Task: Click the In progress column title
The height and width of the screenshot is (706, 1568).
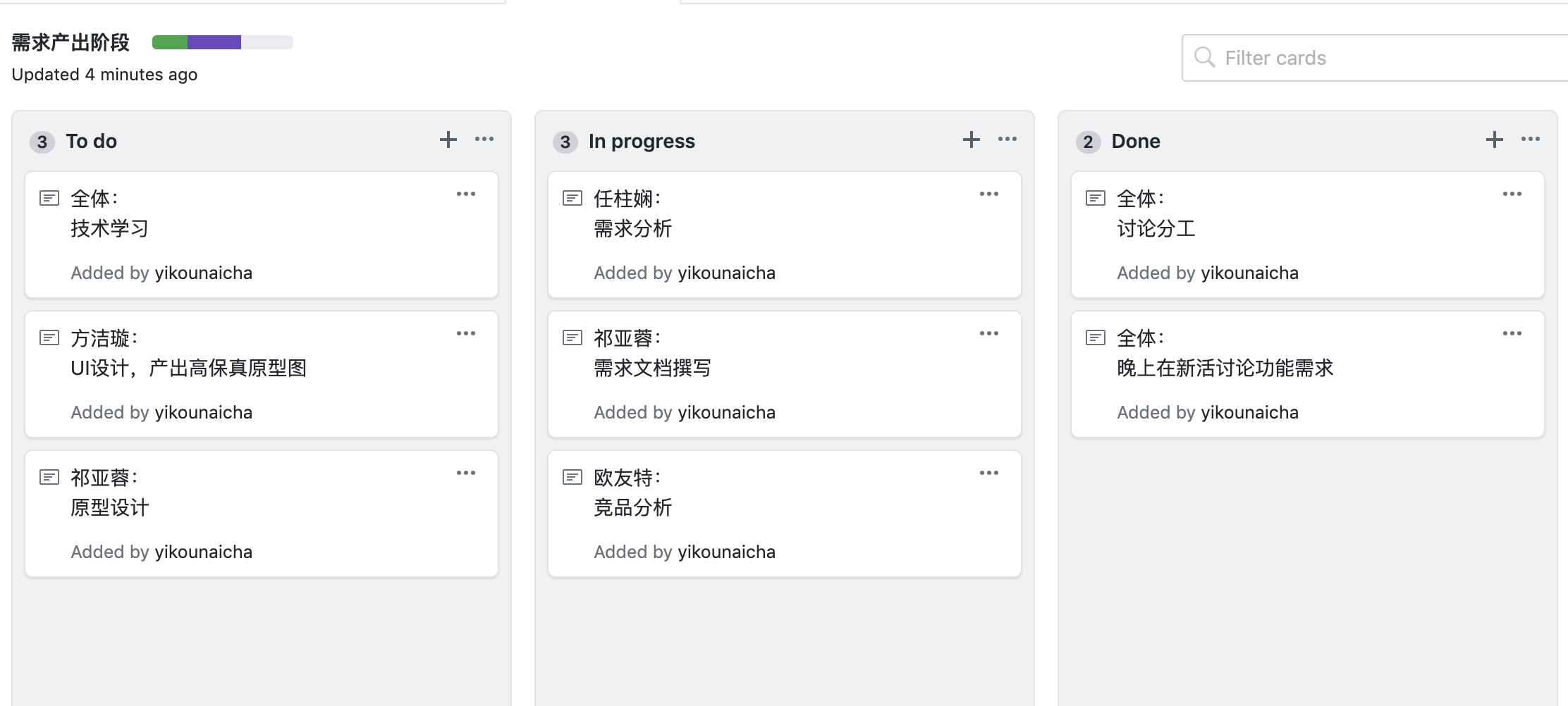Action: (x=642, y=141)
